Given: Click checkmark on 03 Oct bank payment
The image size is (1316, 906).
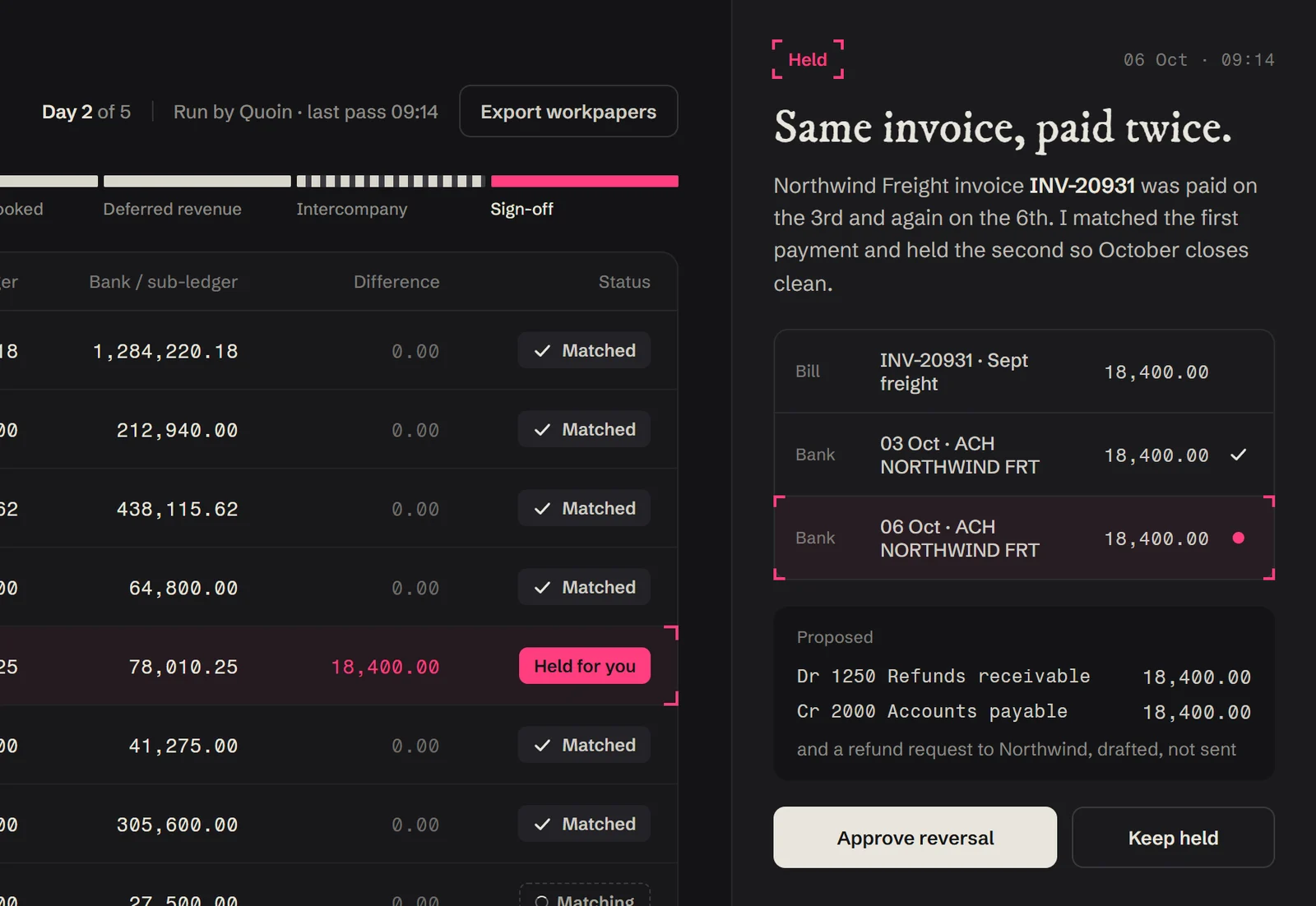Looking at the screenshot, I should coord(1239,455).
